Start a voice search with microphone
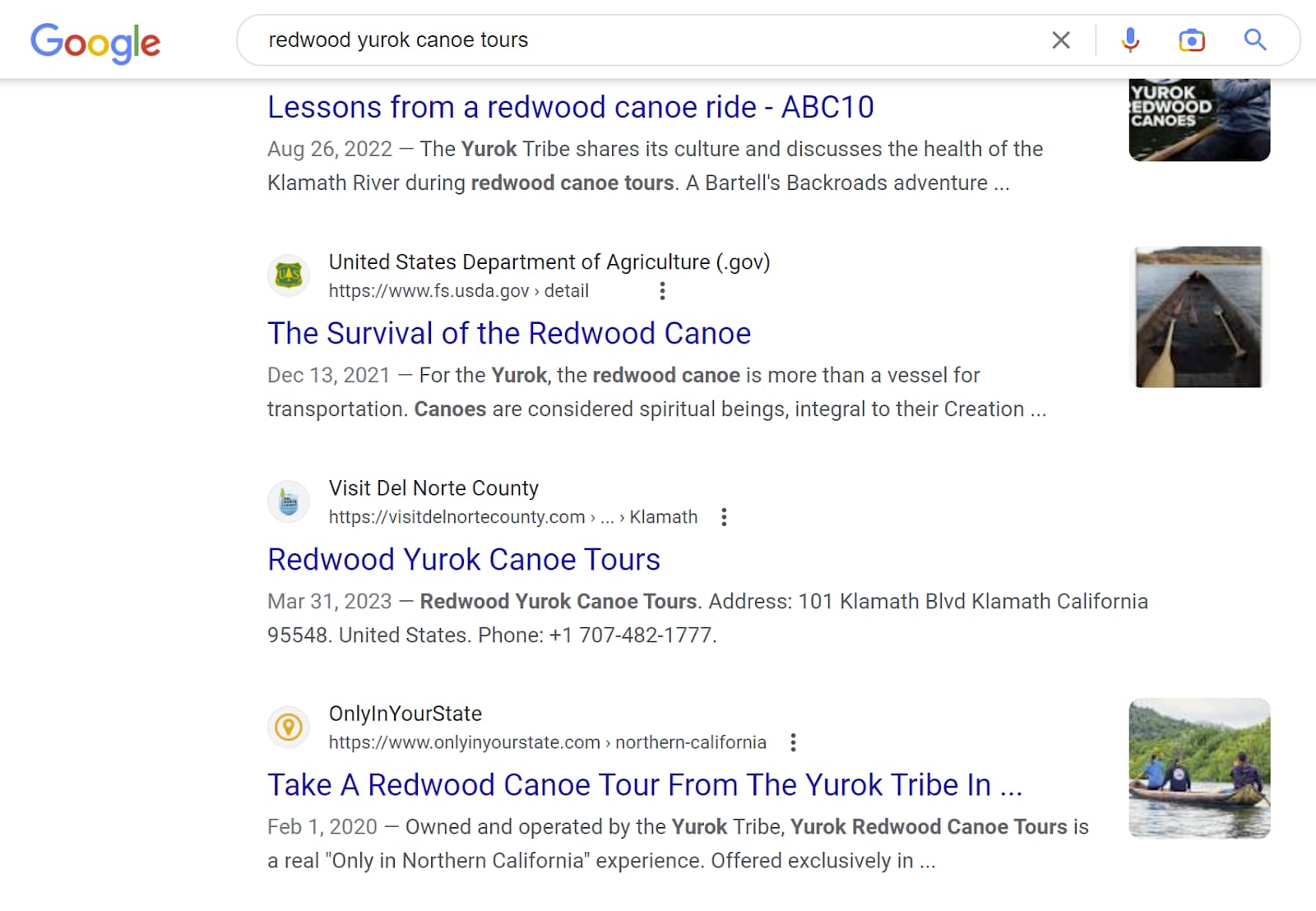The image size is (1316, 911). click(x=1130, y=40)
